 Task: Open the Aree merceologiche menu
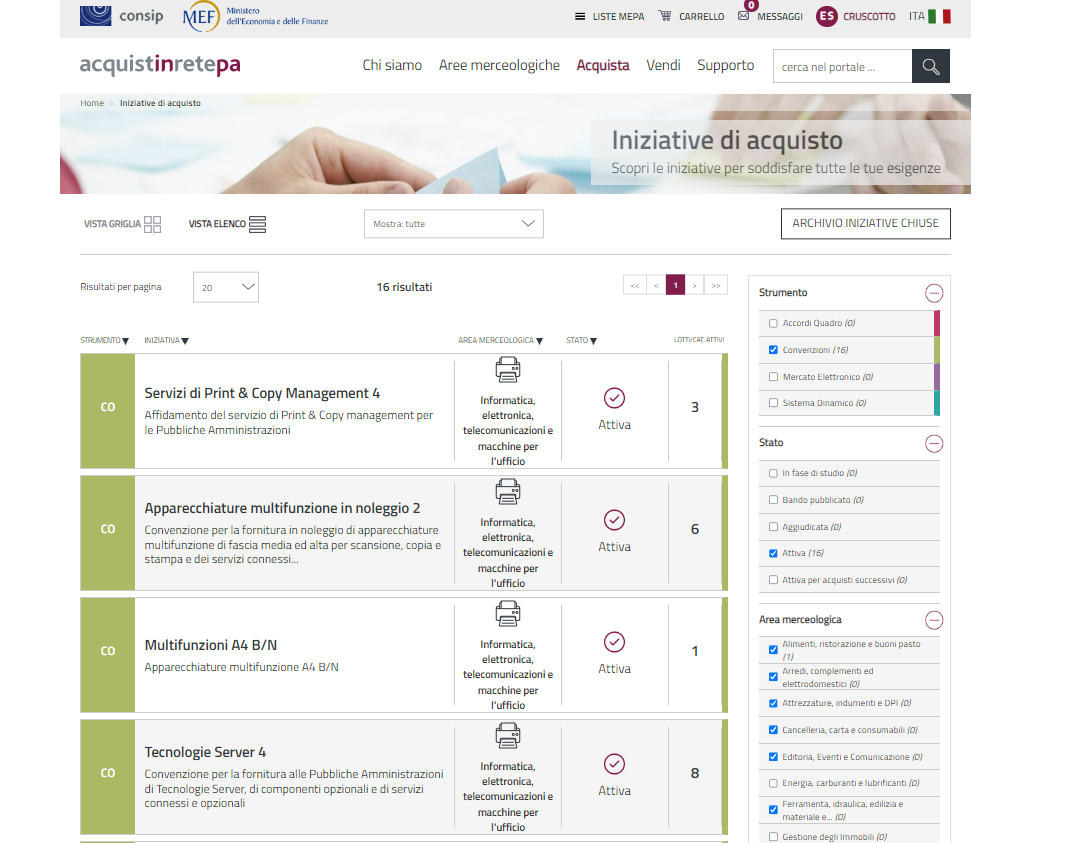point(499,66)
